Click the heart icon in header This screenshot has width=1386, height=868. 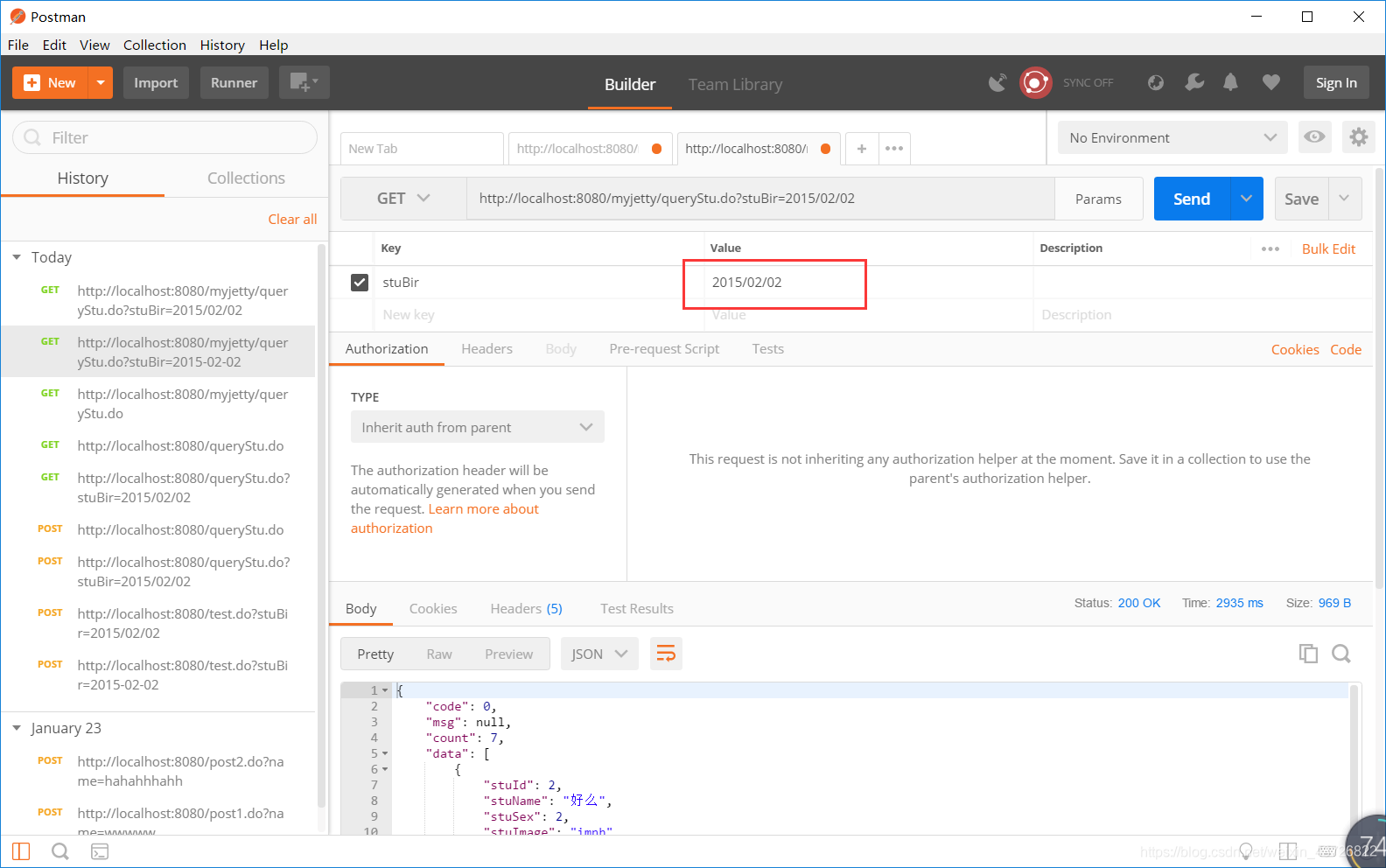[x=1271, y=82]
